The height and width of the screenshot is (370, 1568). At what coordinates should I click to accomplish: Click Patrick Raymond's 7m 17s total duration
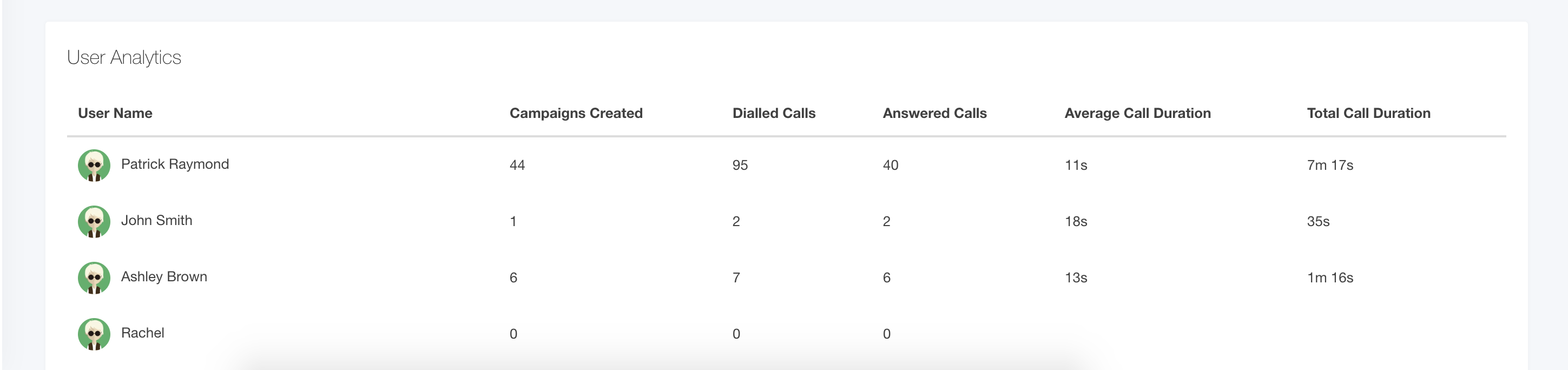click(x=1329, y=166)
